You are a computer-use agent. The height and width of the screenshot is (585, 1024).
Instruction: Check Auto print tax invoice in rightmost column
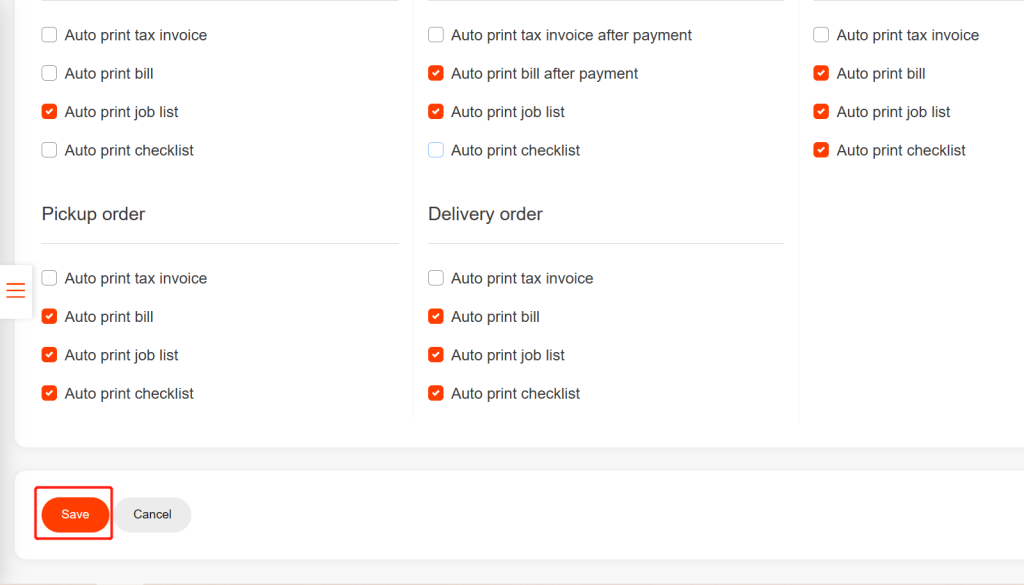click(x=821, y=35)
